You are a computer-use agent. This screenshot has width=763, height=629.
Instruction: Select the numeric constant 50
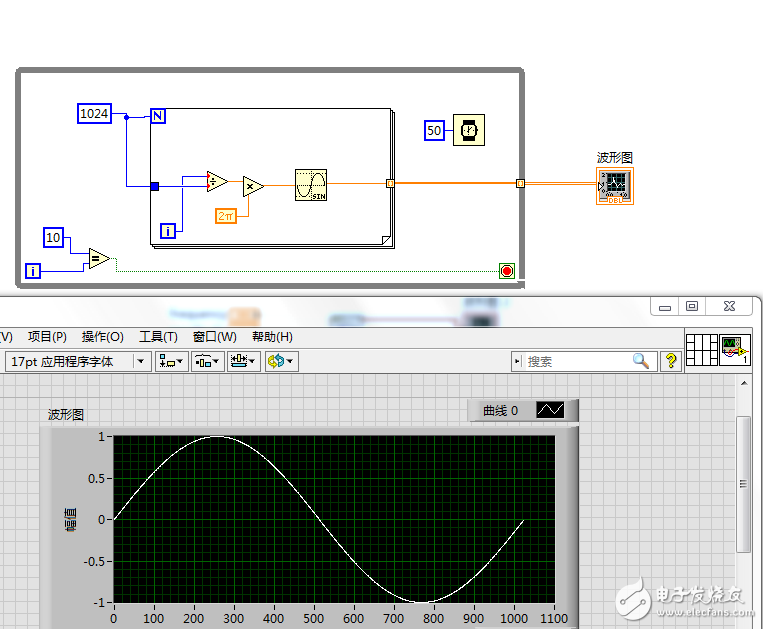tap(434, 130)
